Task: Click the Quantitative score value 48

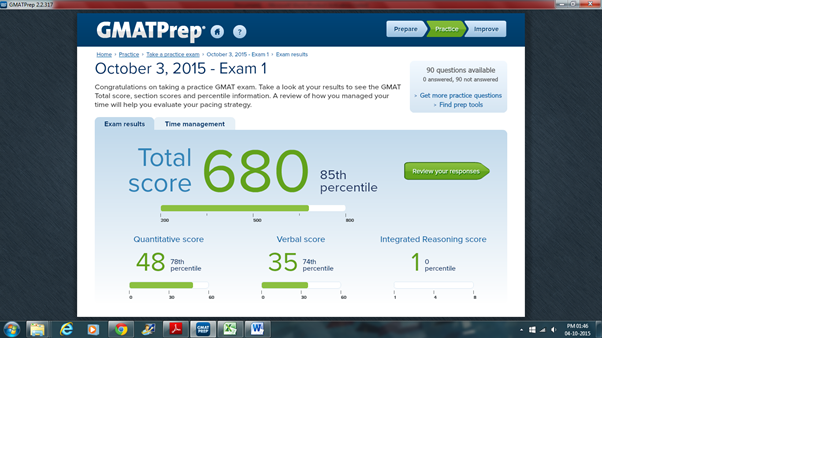Action: click(150, 262)
